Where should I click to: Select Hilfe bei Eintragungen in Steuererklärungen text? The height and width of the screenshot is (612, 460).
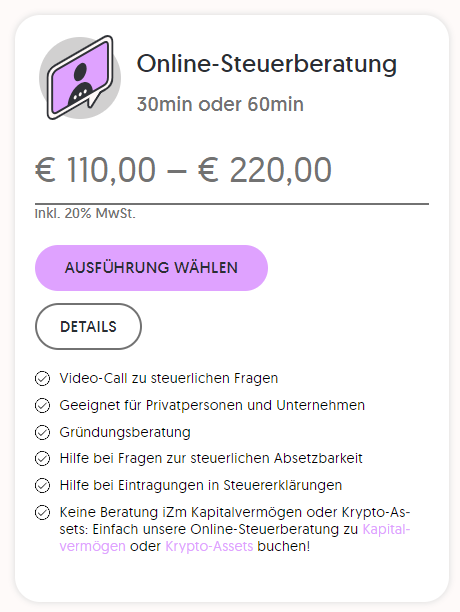(x=201, y=485)
